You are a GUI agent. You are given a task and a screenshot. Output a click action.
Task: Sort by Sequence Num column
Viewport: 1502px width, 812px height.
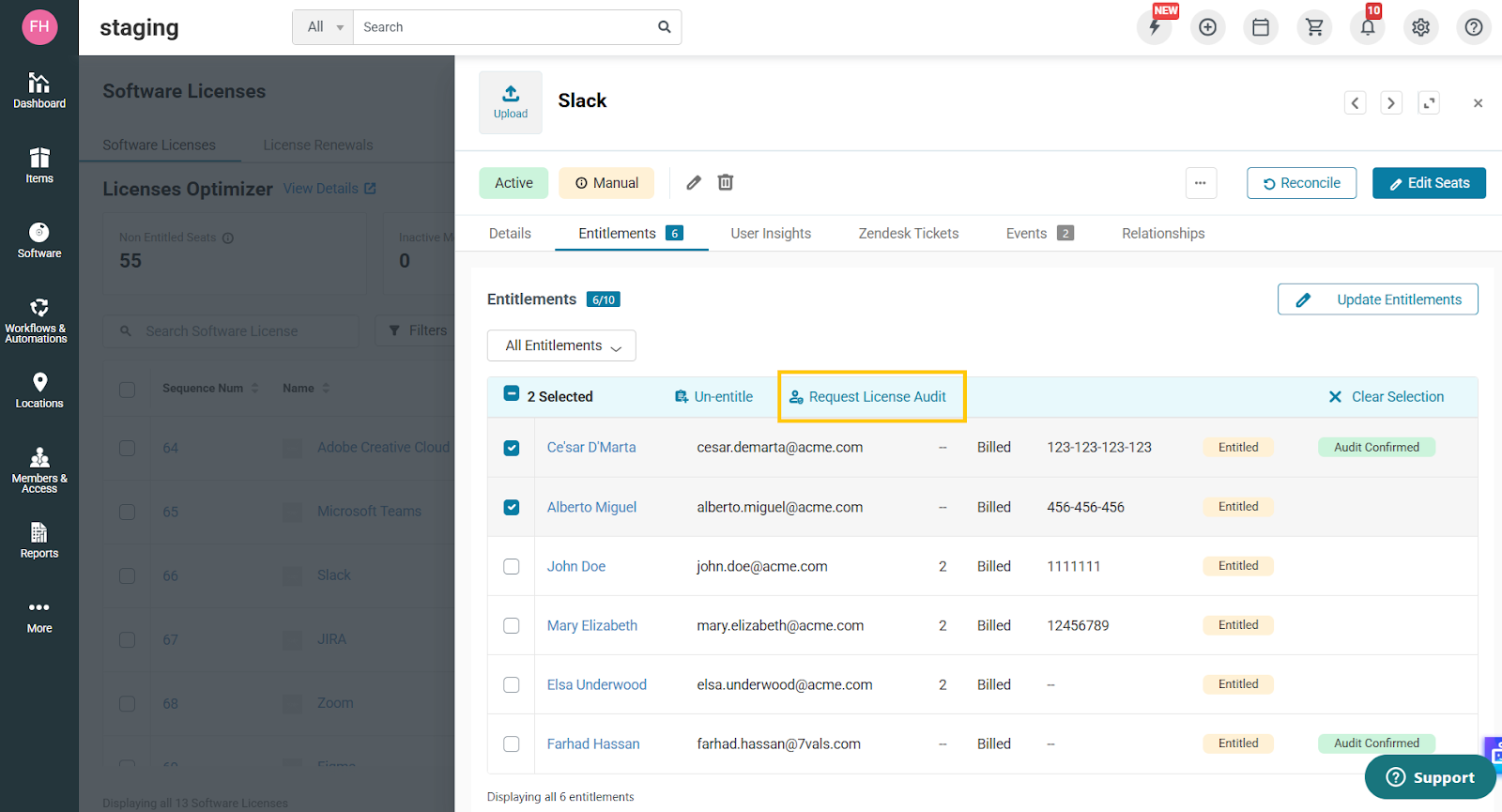[210, 388]
